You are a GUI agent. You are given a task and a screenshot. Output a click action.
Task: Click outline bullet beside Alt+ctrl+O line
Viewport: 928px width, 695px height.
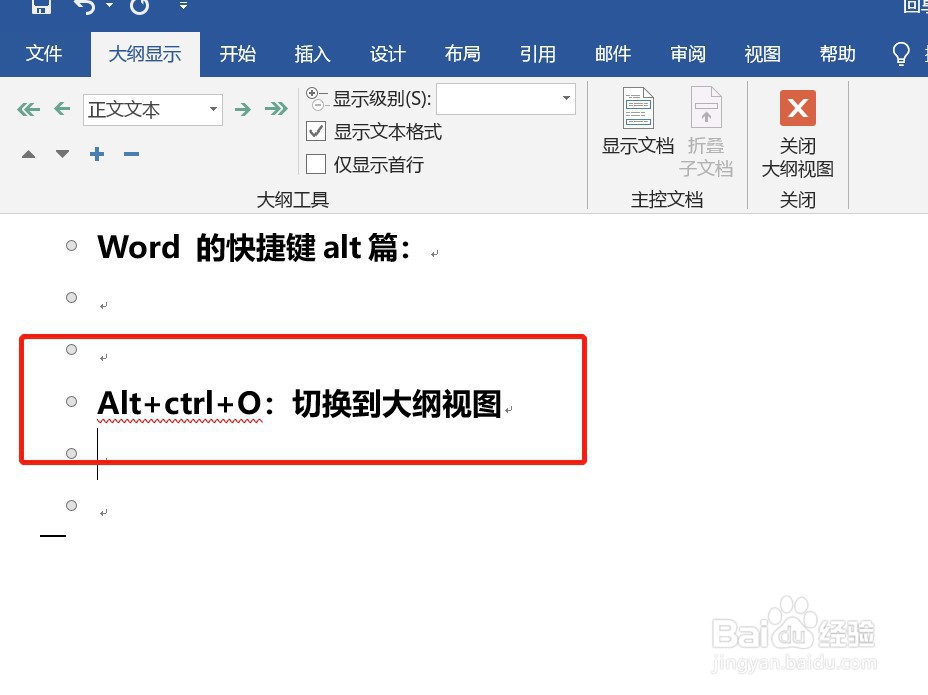click(x=72, y=402)
